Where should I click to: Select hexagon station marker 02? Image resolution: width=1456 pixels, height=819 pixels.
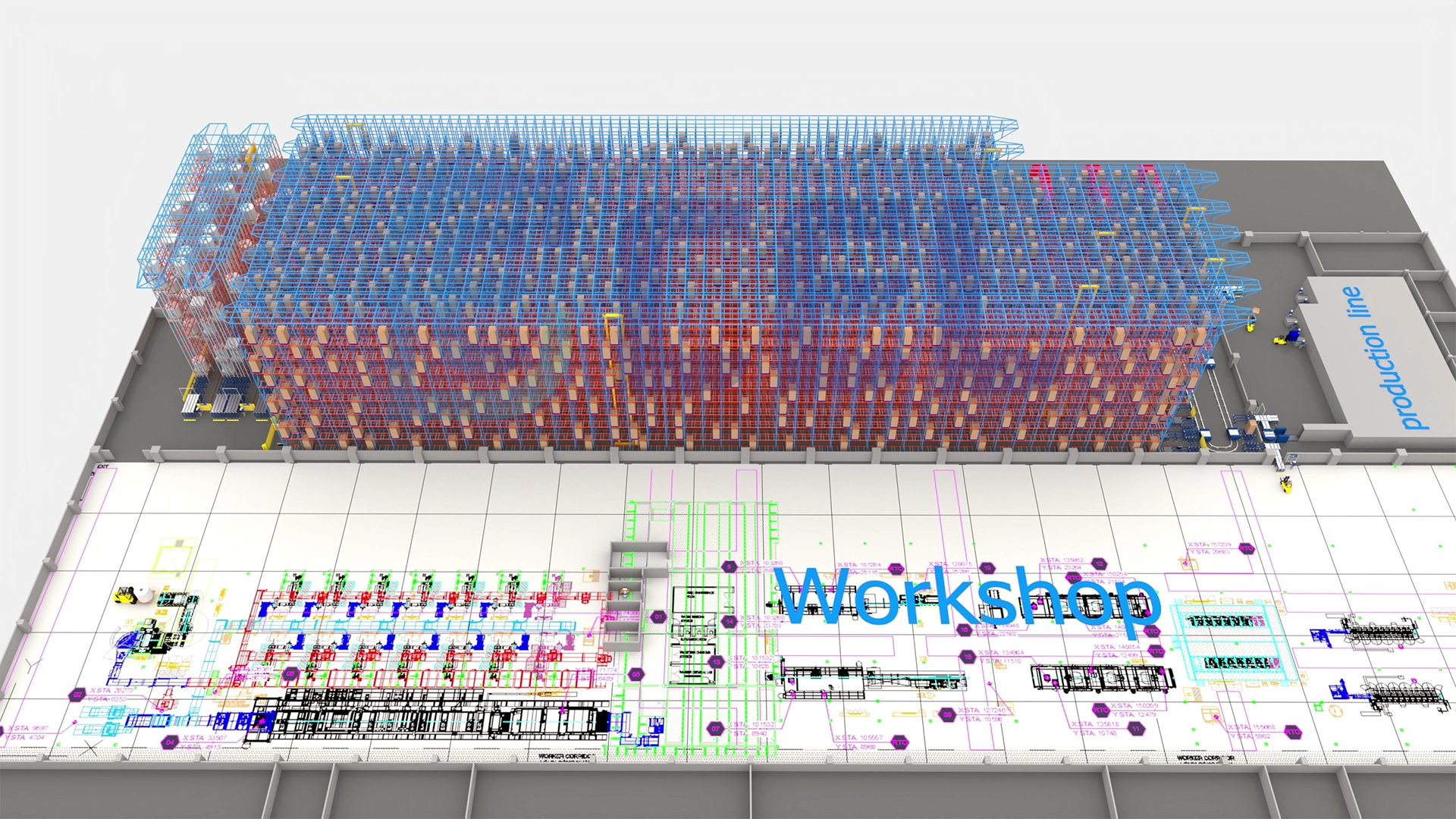click(77, 695)
